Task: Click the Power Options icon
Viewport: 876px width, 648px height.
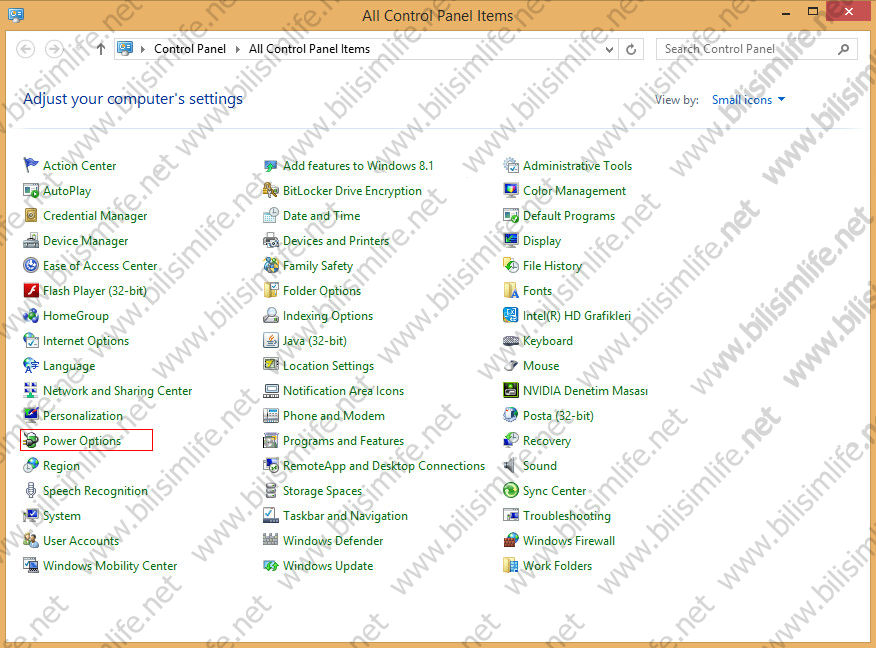Action: coord(31,441)
